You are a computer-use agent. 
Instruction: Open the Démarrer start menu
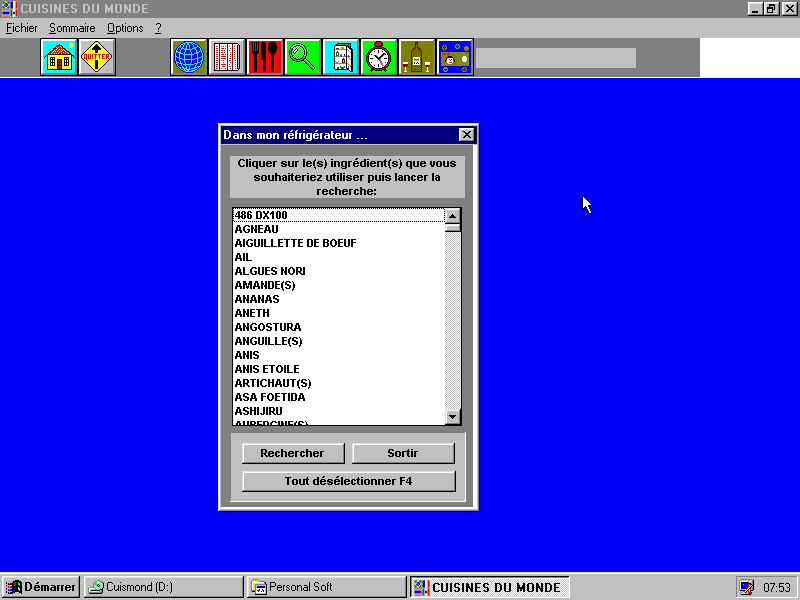click(x=41, y=587)
